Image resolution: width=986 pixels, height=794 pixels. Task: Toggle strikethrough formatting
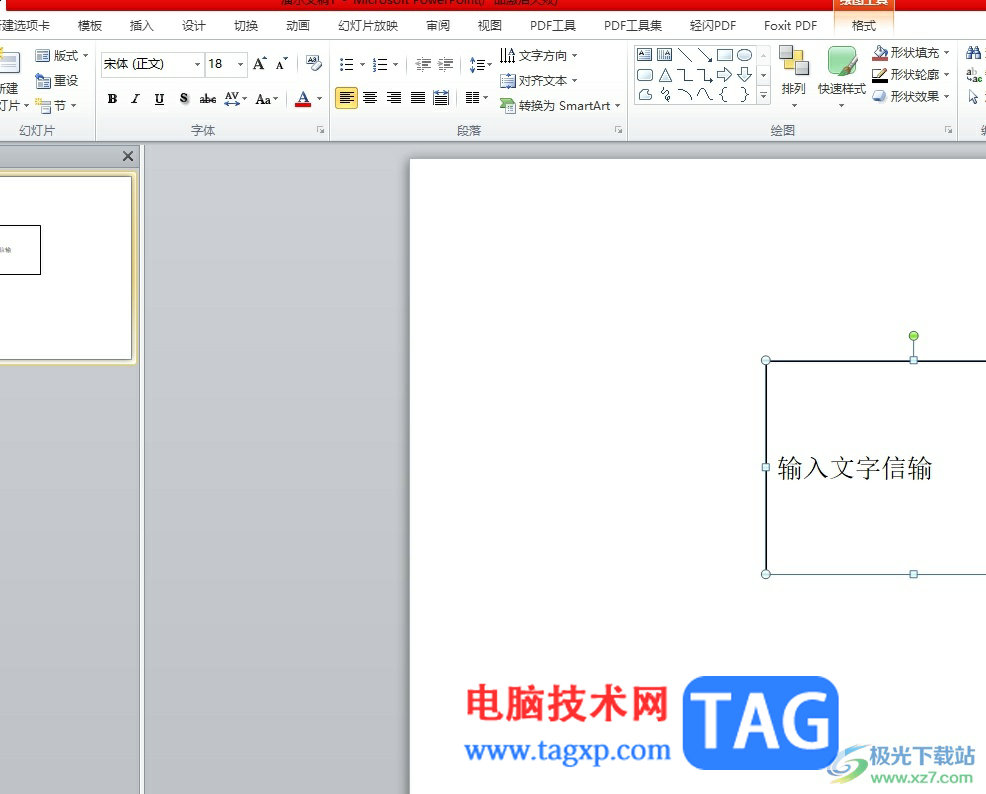point(208,99)
